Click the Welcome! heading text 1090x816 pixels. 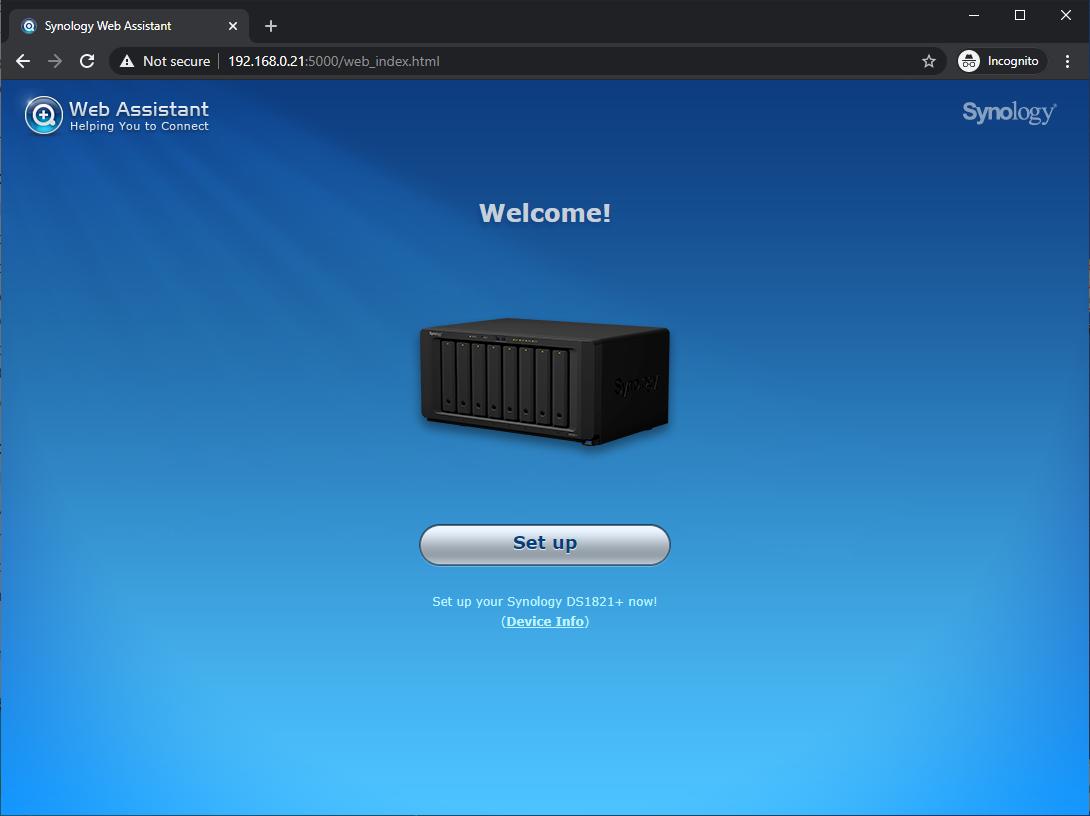pyautogui.click(x=545, y=213)
